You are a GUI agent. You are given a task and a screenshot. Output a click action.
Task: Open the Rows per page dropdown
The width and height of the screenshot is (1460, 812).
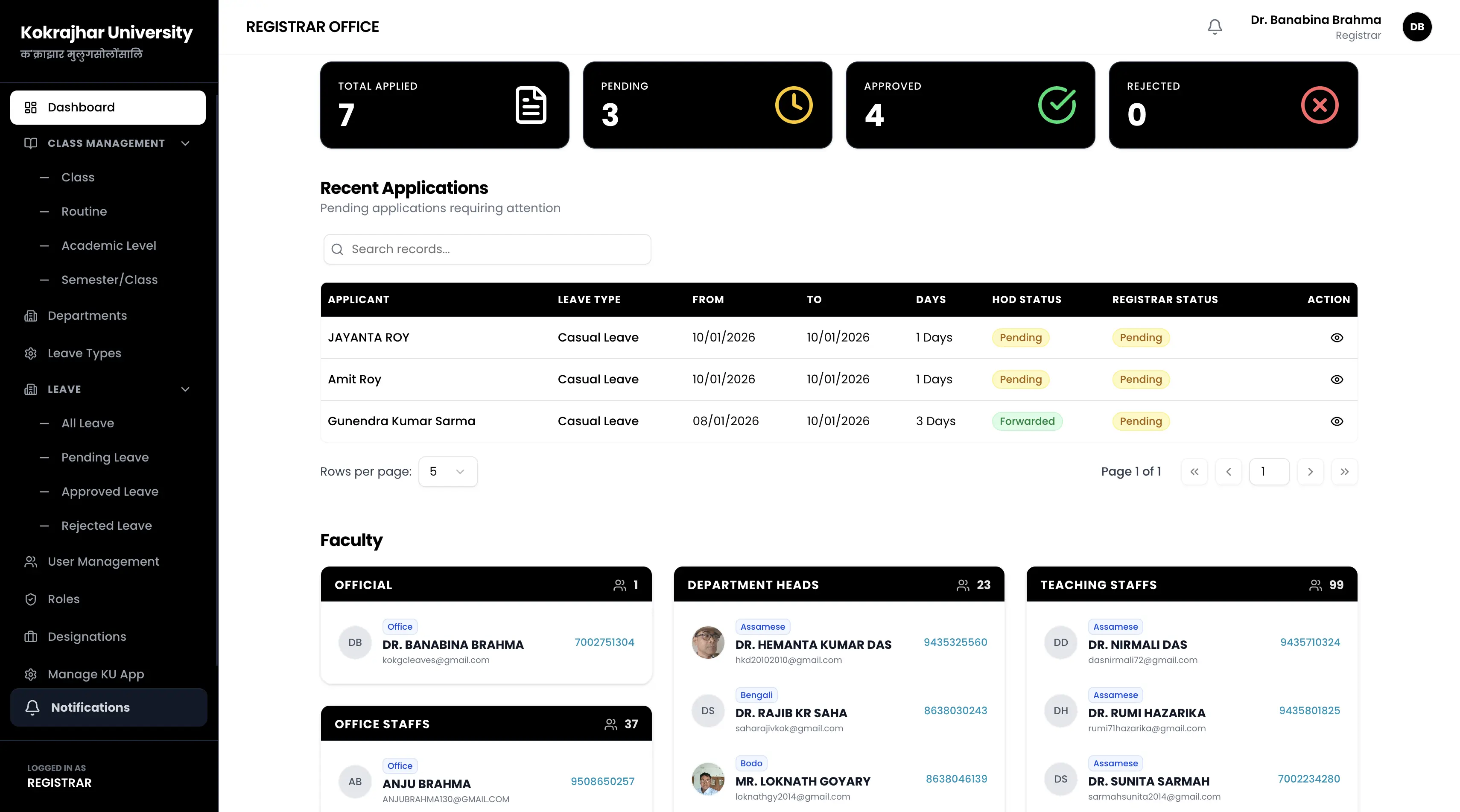click(x=448, y=471)
